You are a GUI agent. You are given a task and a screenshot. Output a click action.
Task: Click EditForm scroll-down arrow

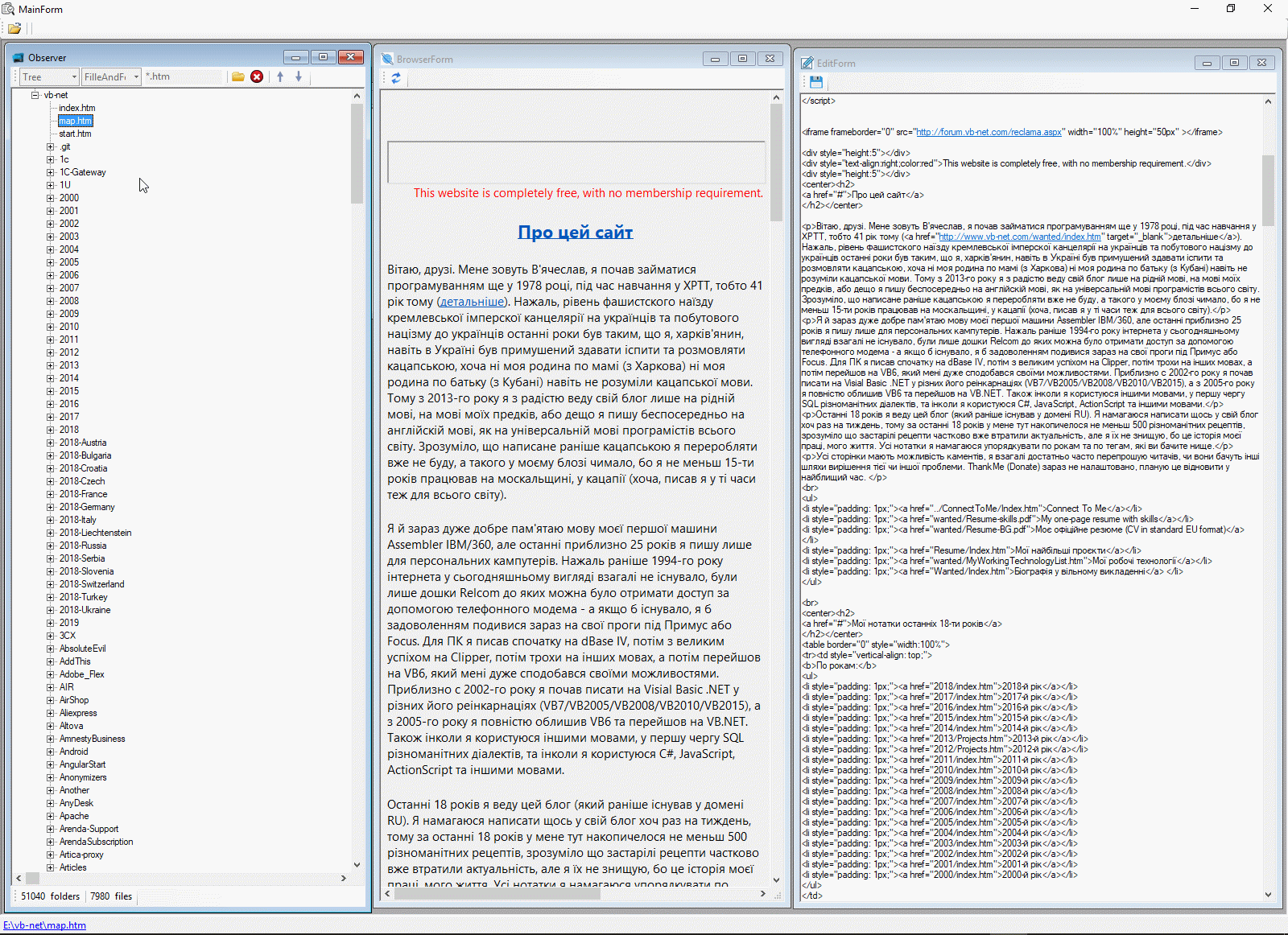1268,894
